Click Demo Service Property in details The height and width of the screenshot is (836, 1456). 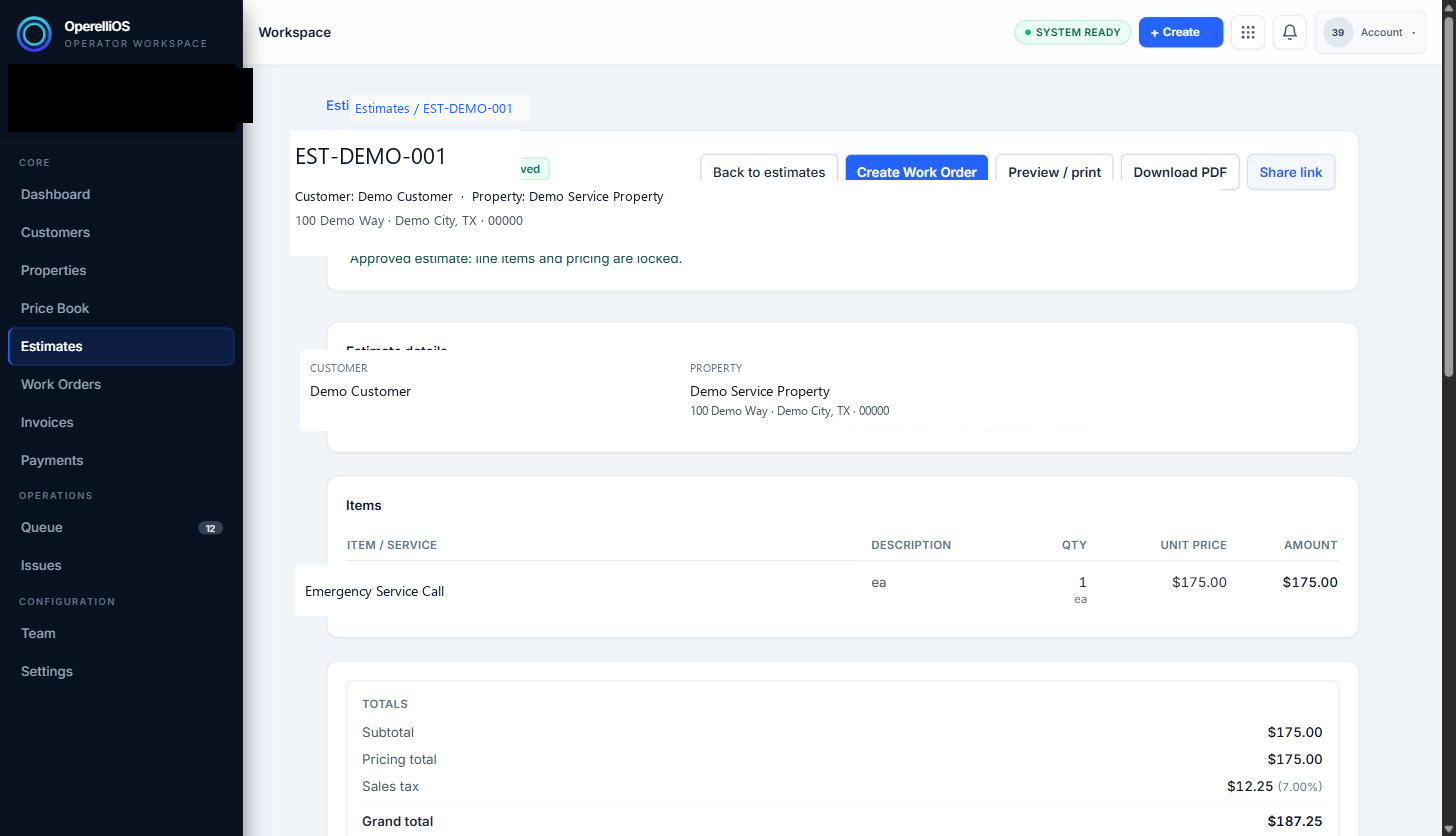coord(760,391)
